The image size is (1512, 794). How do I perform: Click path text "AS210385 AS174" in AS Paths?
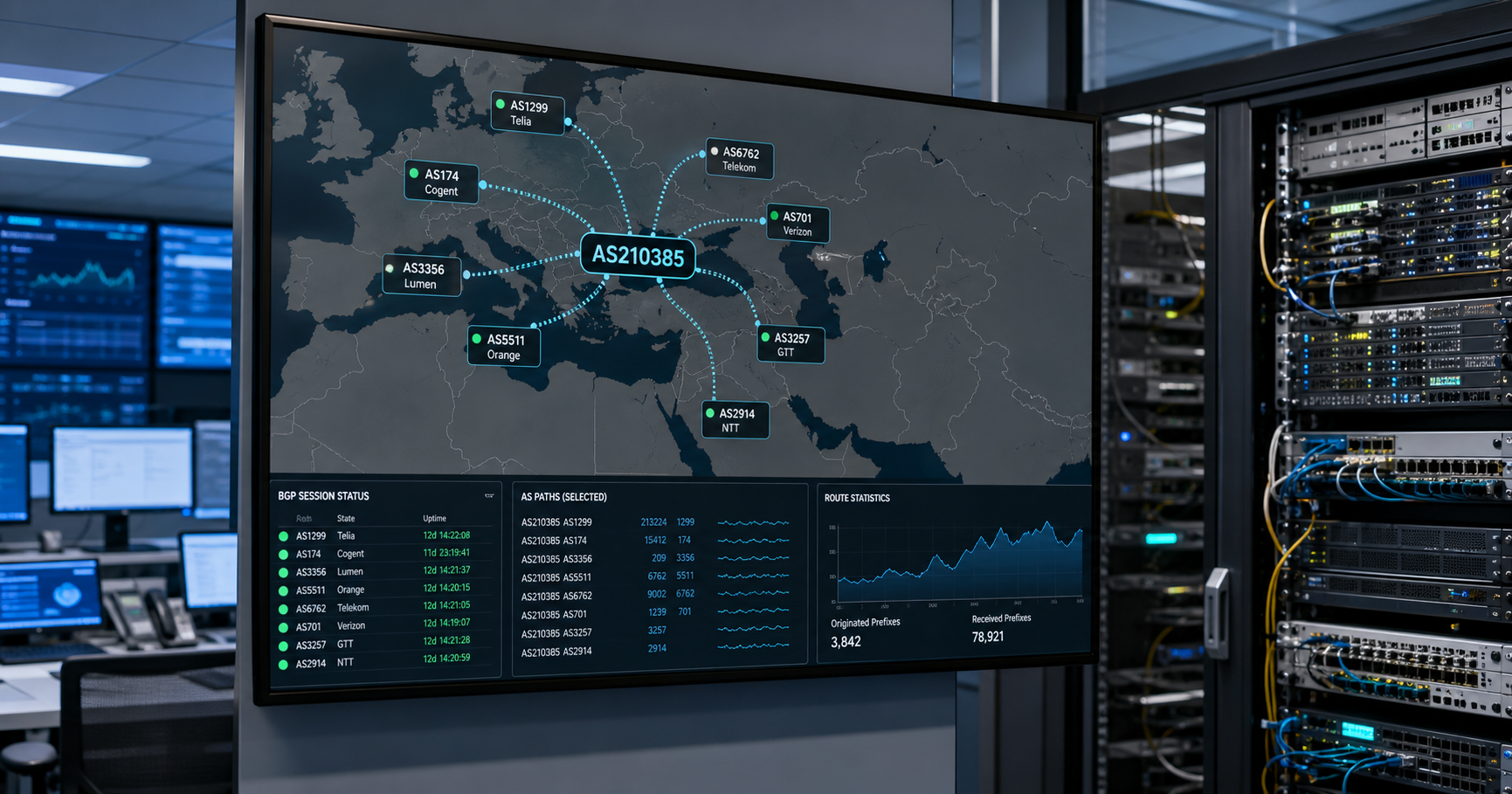point(554,541)
